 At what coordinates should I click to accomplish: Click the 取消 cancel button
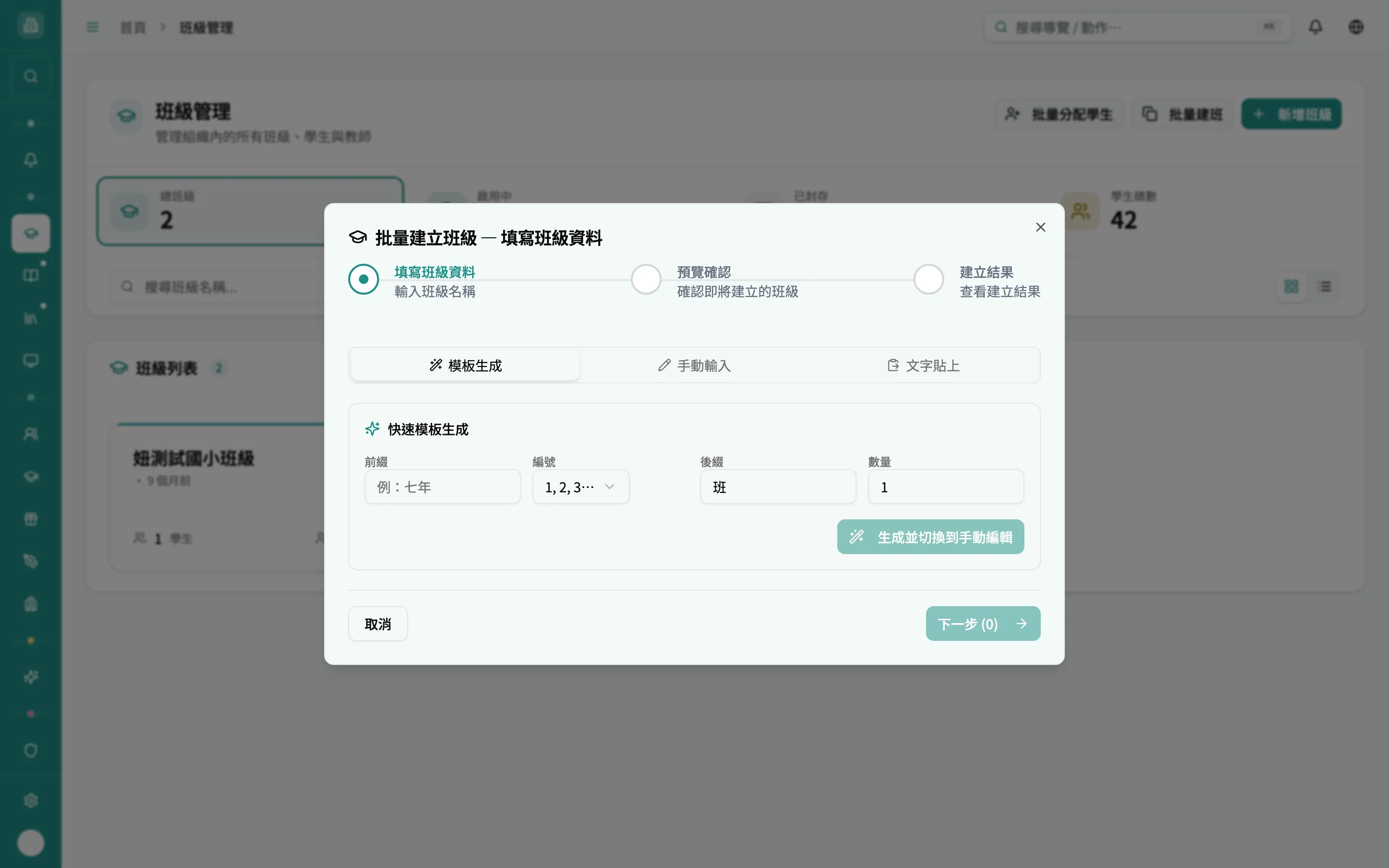pos(378,624)
